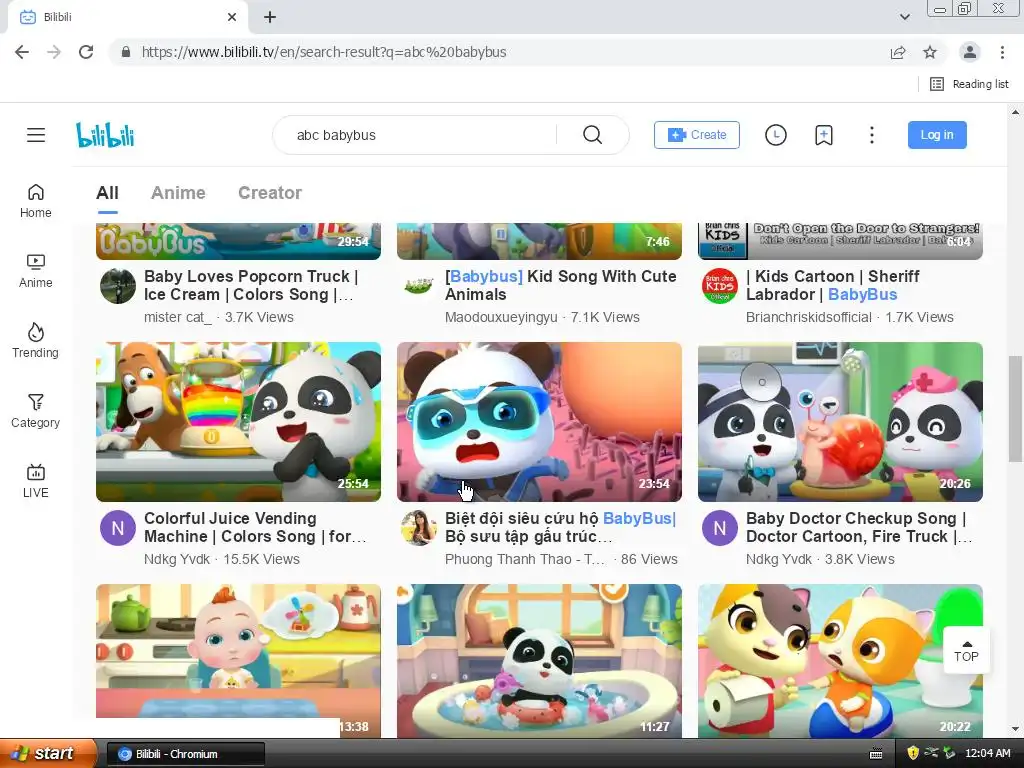
Task: Click in the abc babybus search field
Action: tap(418, 135)
